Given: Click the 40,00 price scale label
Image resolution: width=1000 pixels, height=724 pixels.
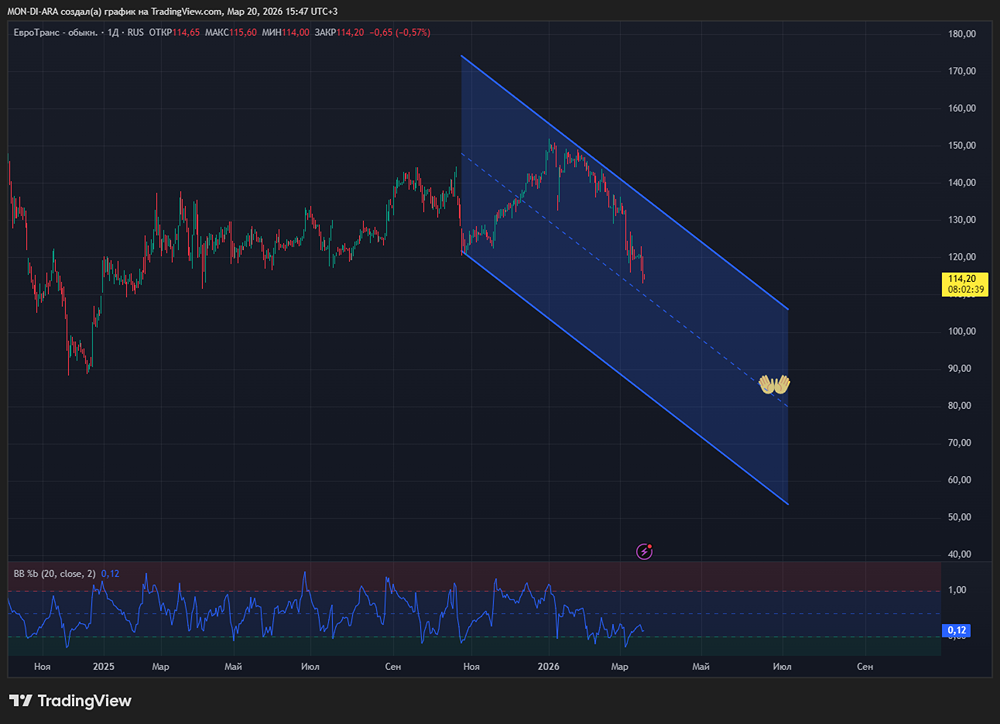Looking at the screenshot, I should pyautogui.click(x=960, y=554).
